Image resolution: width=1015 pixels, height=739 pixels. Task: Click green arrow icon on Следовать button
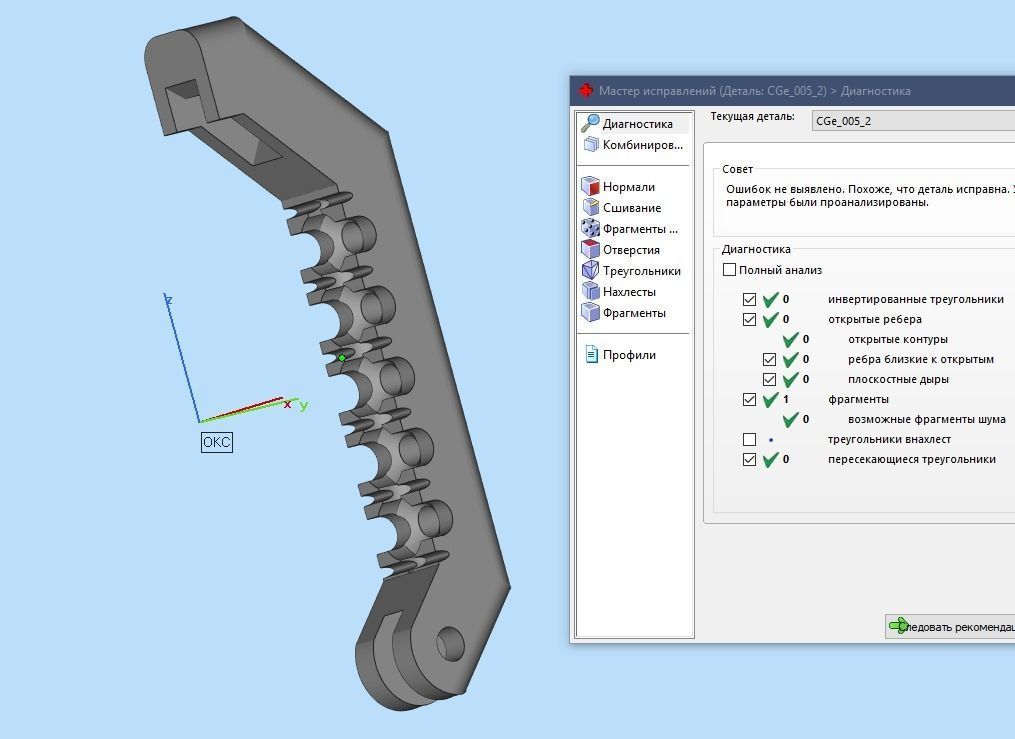[x=898, y=626]
